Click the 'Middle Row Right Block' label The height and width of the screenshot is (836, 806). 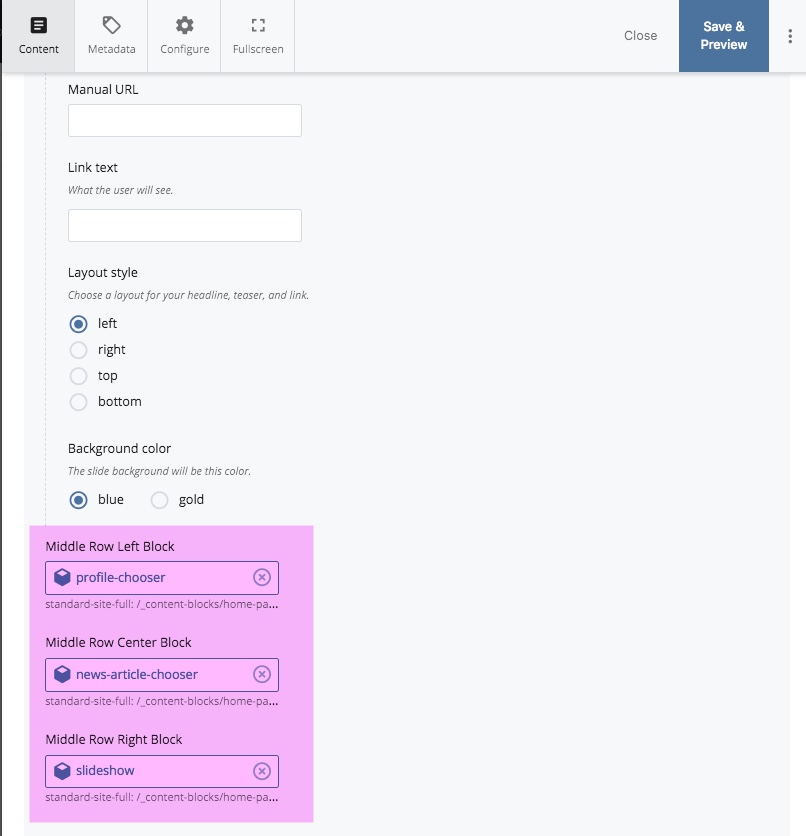pyautogui.click(x=114, y=739)
